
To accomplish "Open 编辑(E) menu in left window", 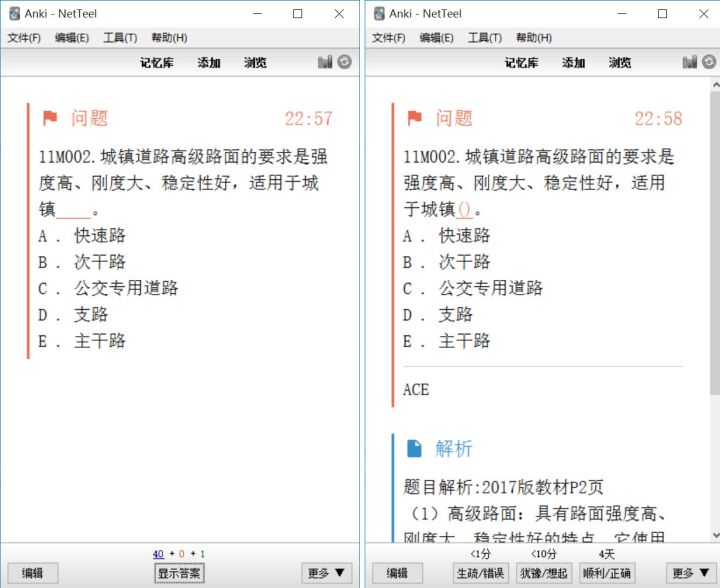I will pyautogui.click(x=72, y=38).
